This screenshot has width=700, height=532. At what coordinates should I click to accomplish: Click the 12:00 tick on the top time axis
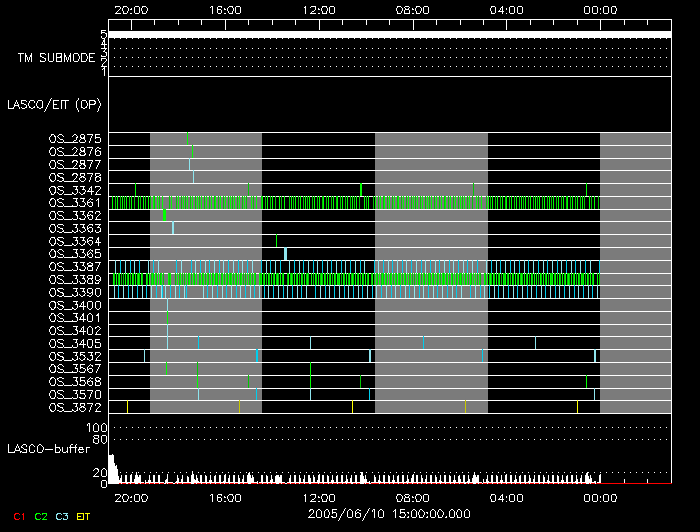point(319,9)
